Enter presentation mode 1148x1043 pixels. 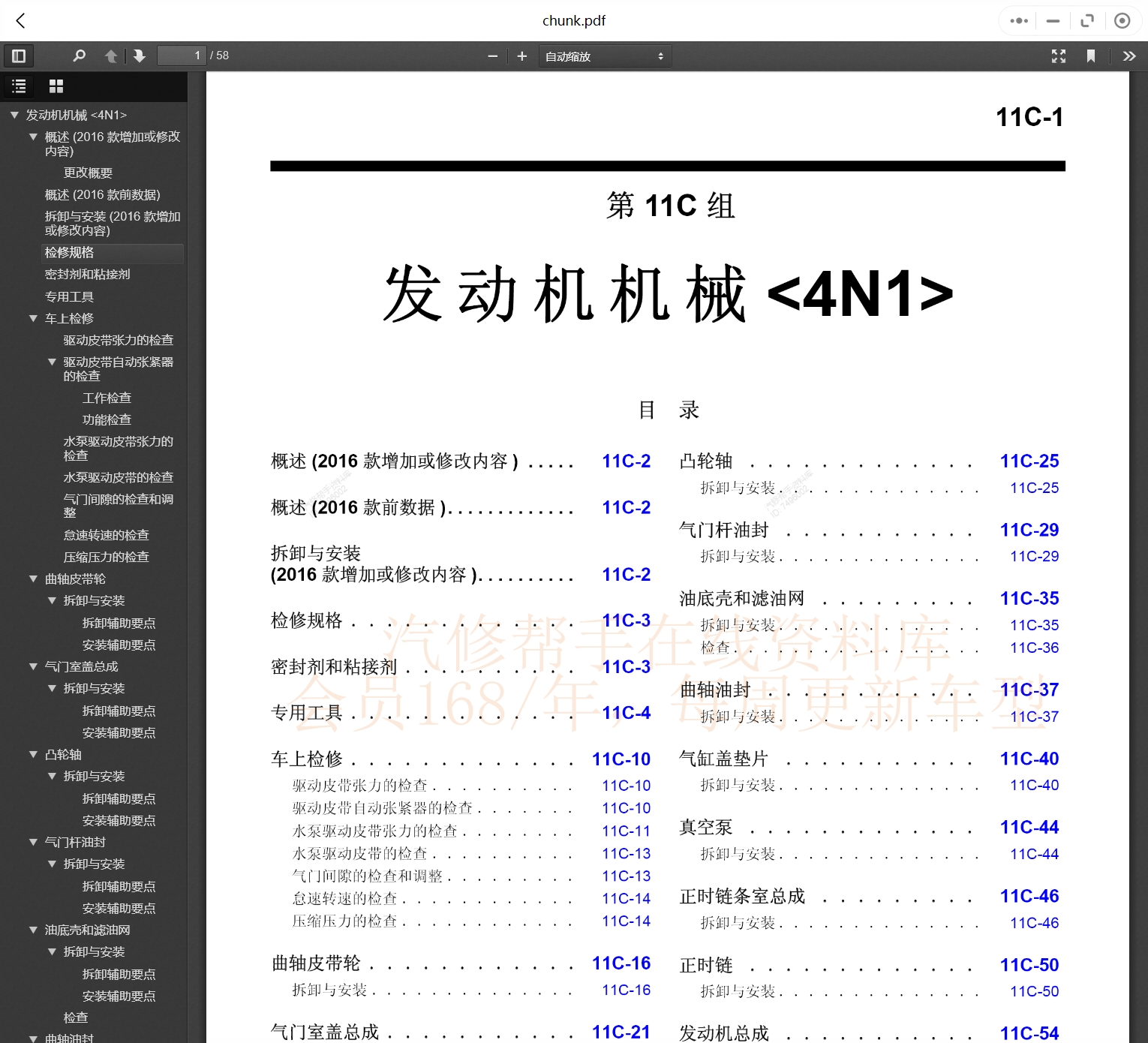[1058, 56]
